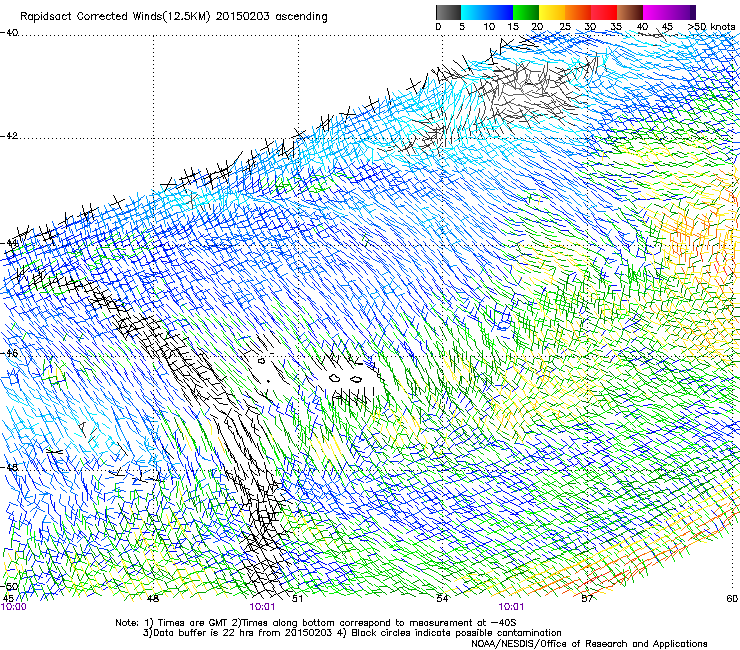The height and width of the screenshot is (650, 740).
Task: Select the green 15-20 knots legend swatch
Action: pyautogui.click(x=526, y=12)
